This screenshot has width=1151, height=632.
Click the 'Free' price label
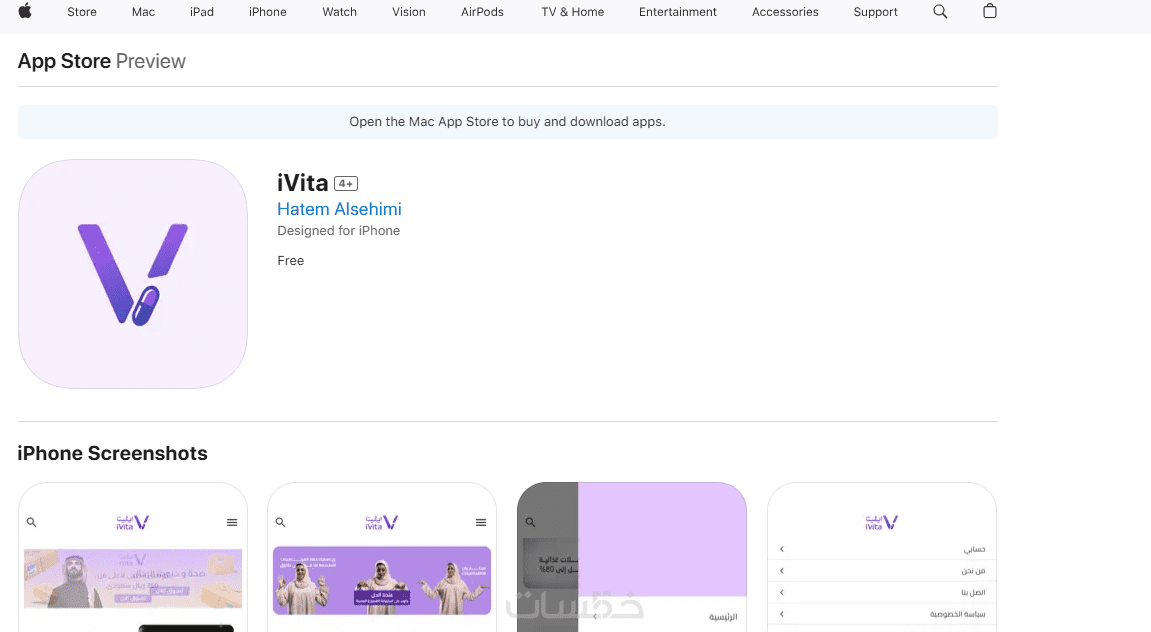pyautogui.click(x=291, y=261)
